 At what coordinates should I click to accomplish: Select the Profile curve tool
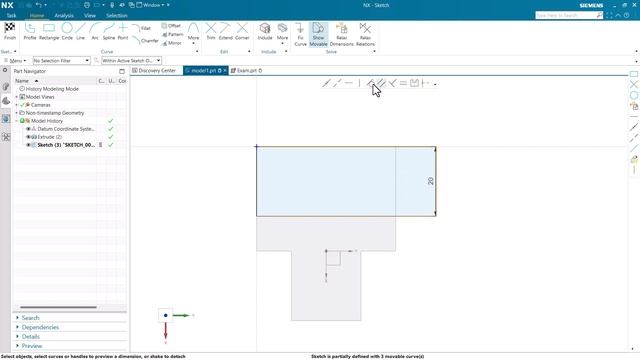coord(30,31)
